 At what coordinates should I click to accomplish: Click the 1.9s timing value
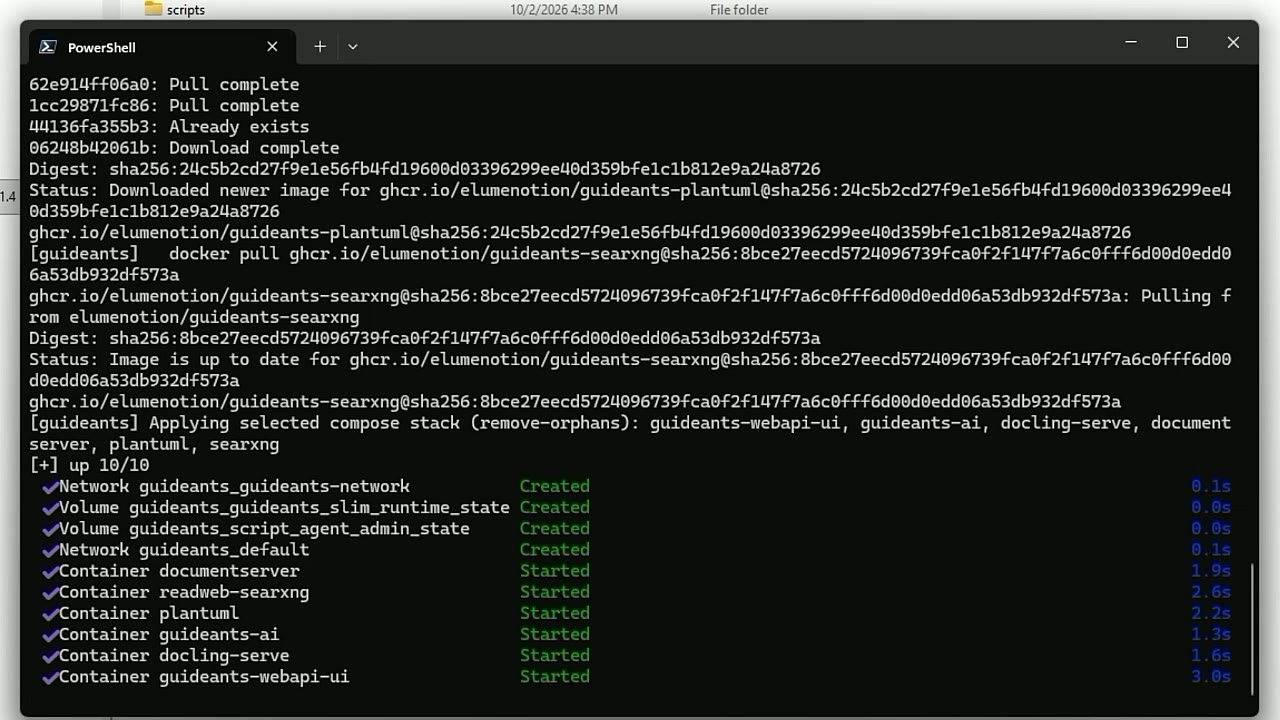(1211, 571)
